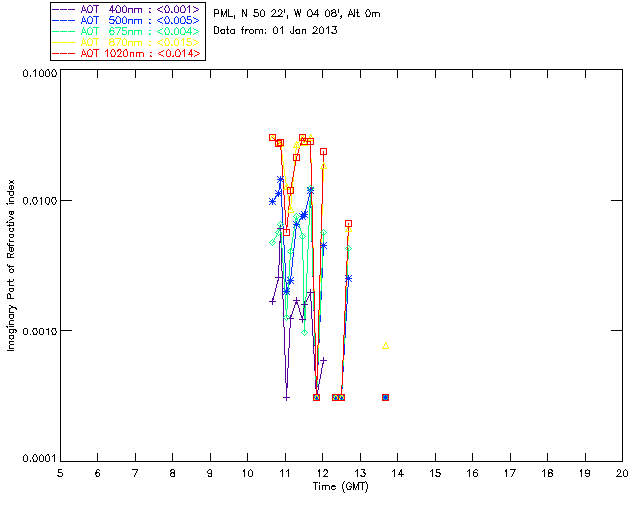640x512 pixels.
Task: Click the 'Time (GMT)' axis label
Action: 341,487
